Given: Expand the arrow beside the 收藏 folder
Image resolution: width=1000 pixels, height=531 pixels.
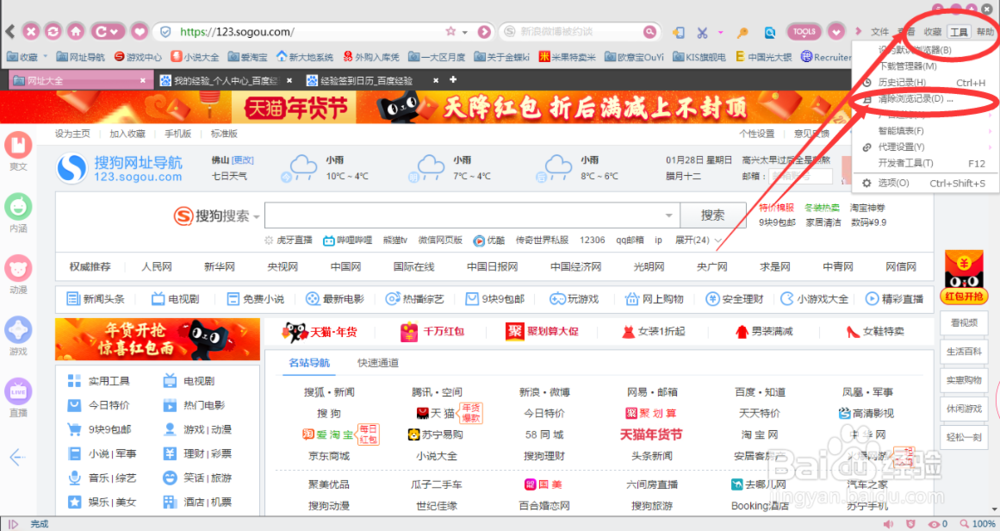Looking at the screenshot, I should [x=45, y=57].
